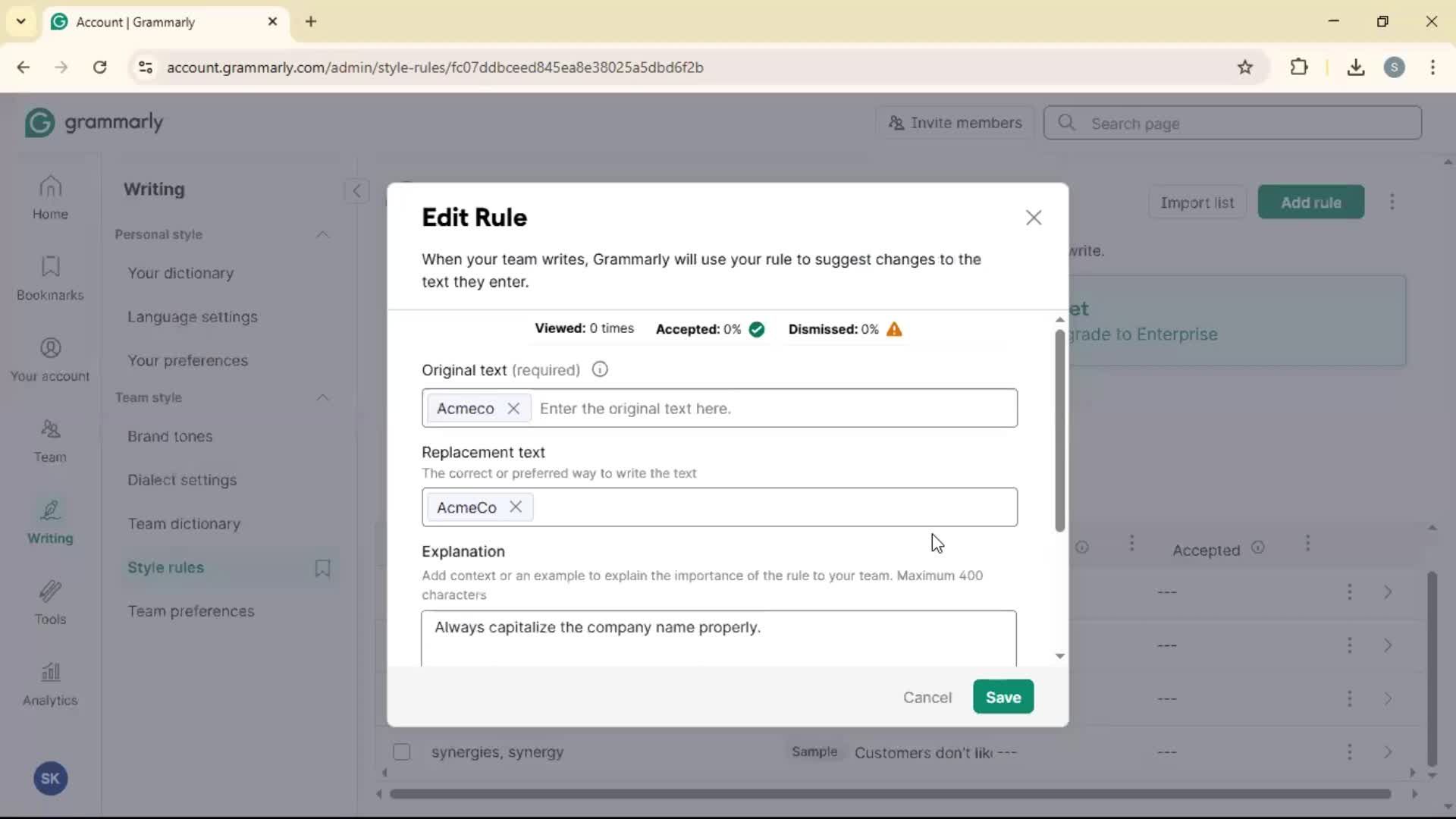Collapse the Personal style section

coord(322,235)
